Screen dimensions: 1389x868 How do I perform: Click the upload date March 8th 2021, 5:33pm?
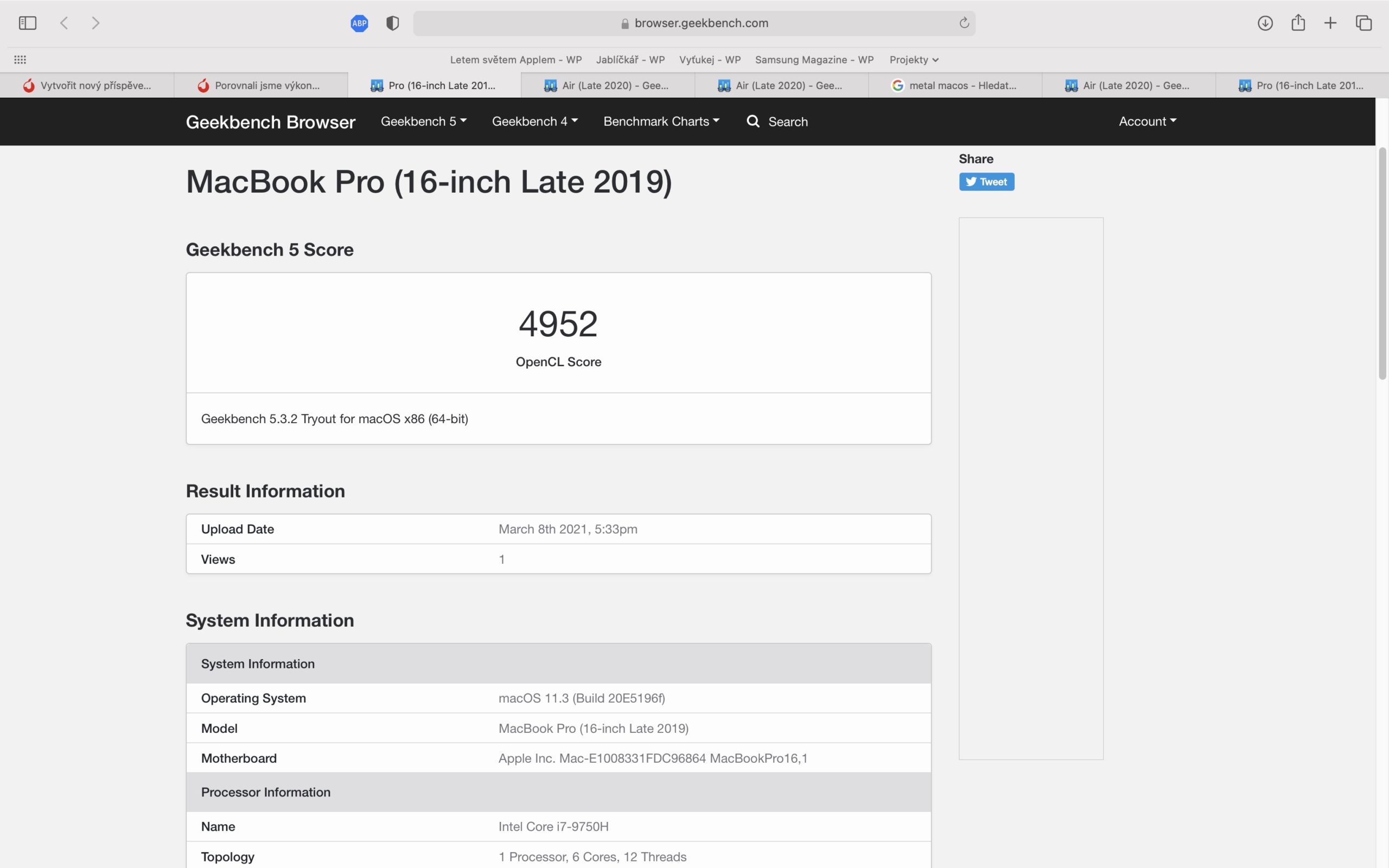[568, 529]
